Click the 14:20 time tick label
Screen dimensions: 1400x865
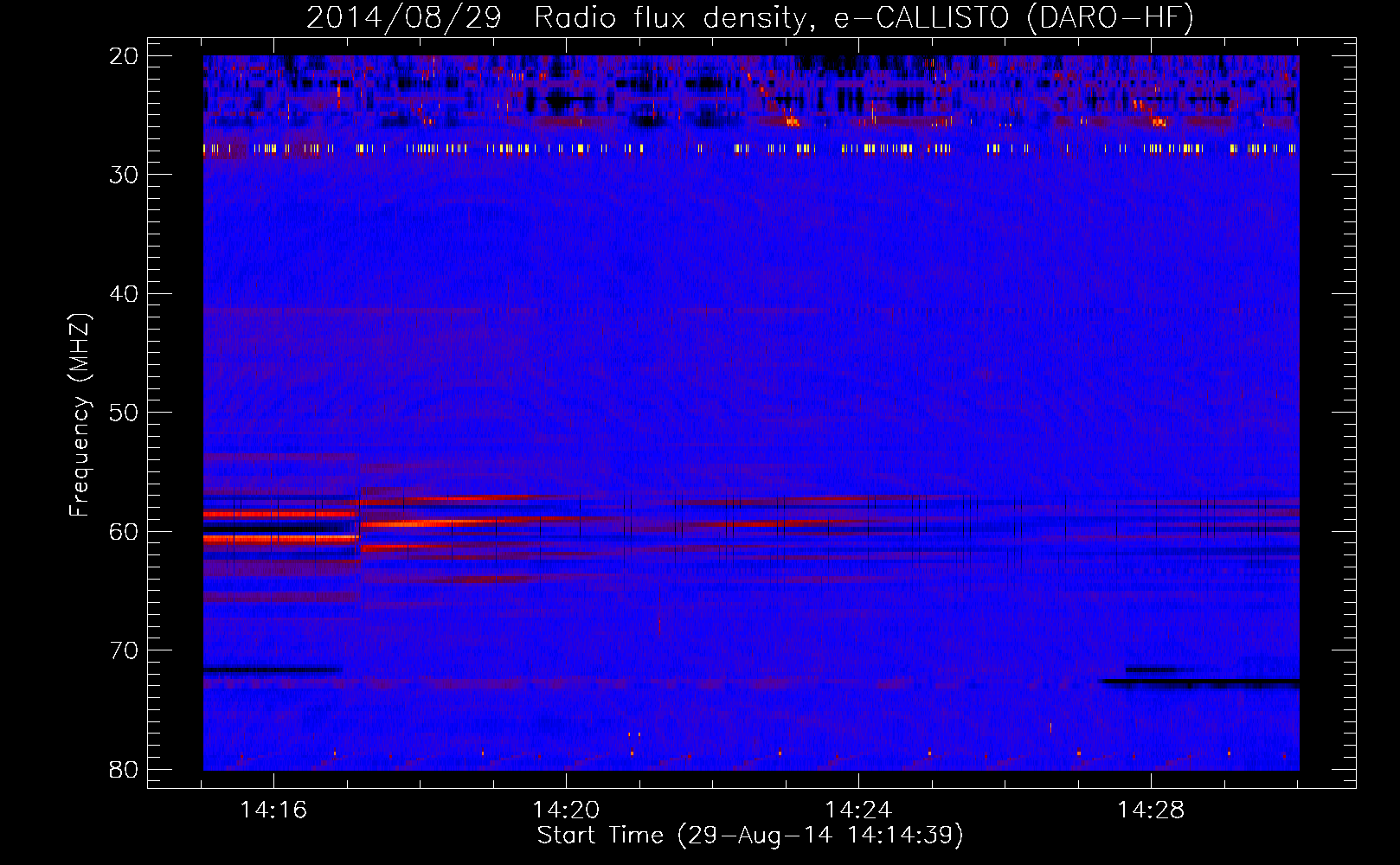(x=566, y=811)
